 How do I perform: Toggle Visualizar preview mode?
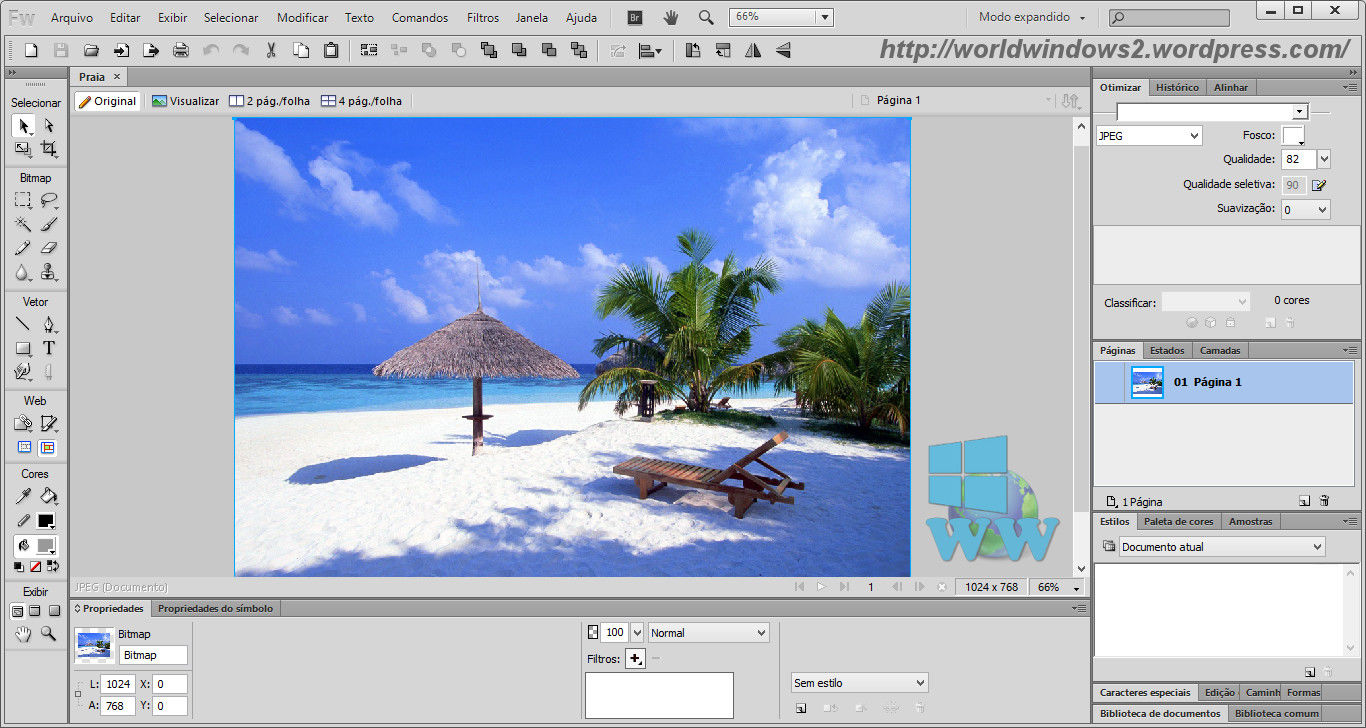coord(186,101)
